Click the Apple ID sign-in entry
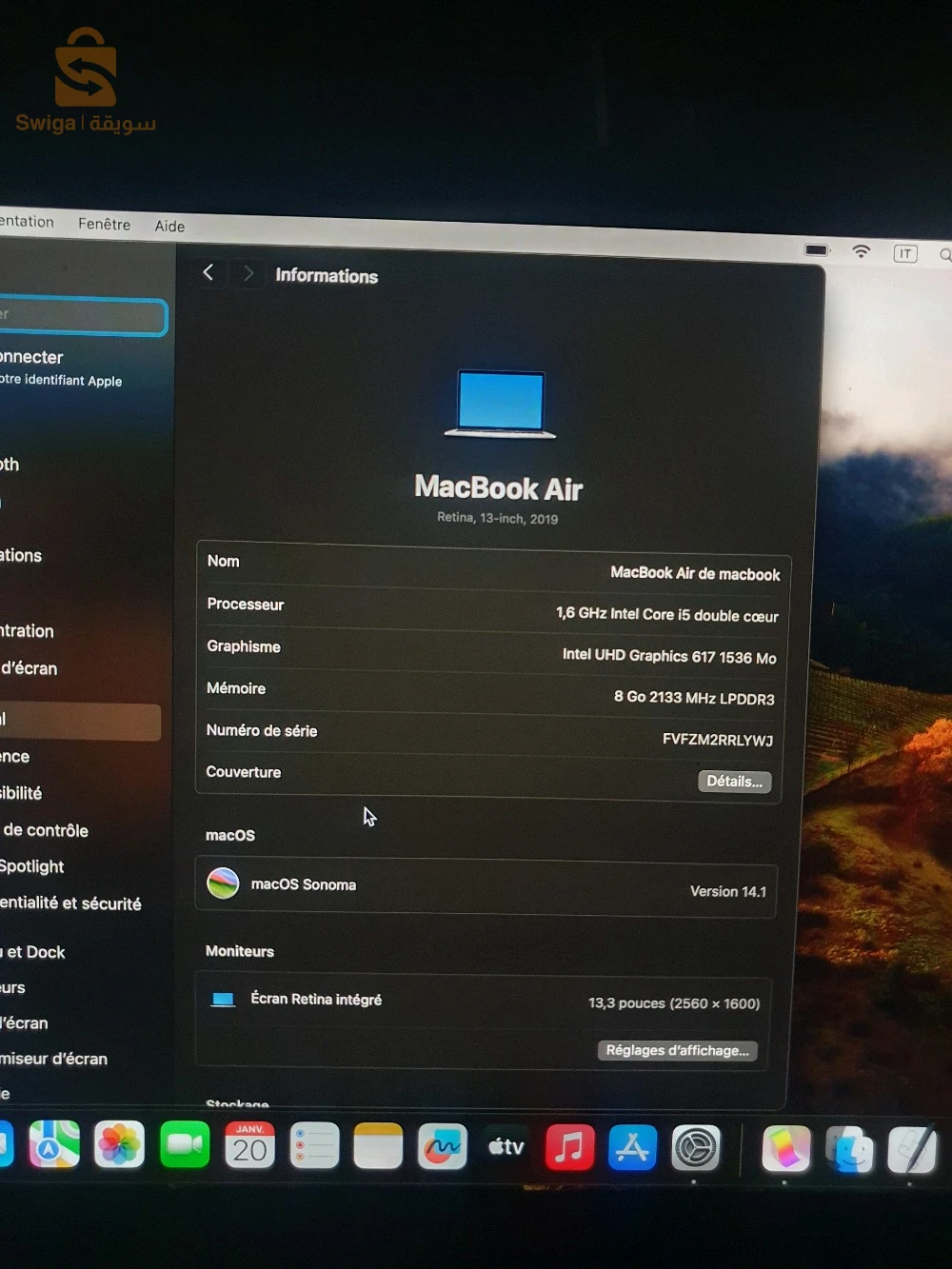 [x=61, y=367]
